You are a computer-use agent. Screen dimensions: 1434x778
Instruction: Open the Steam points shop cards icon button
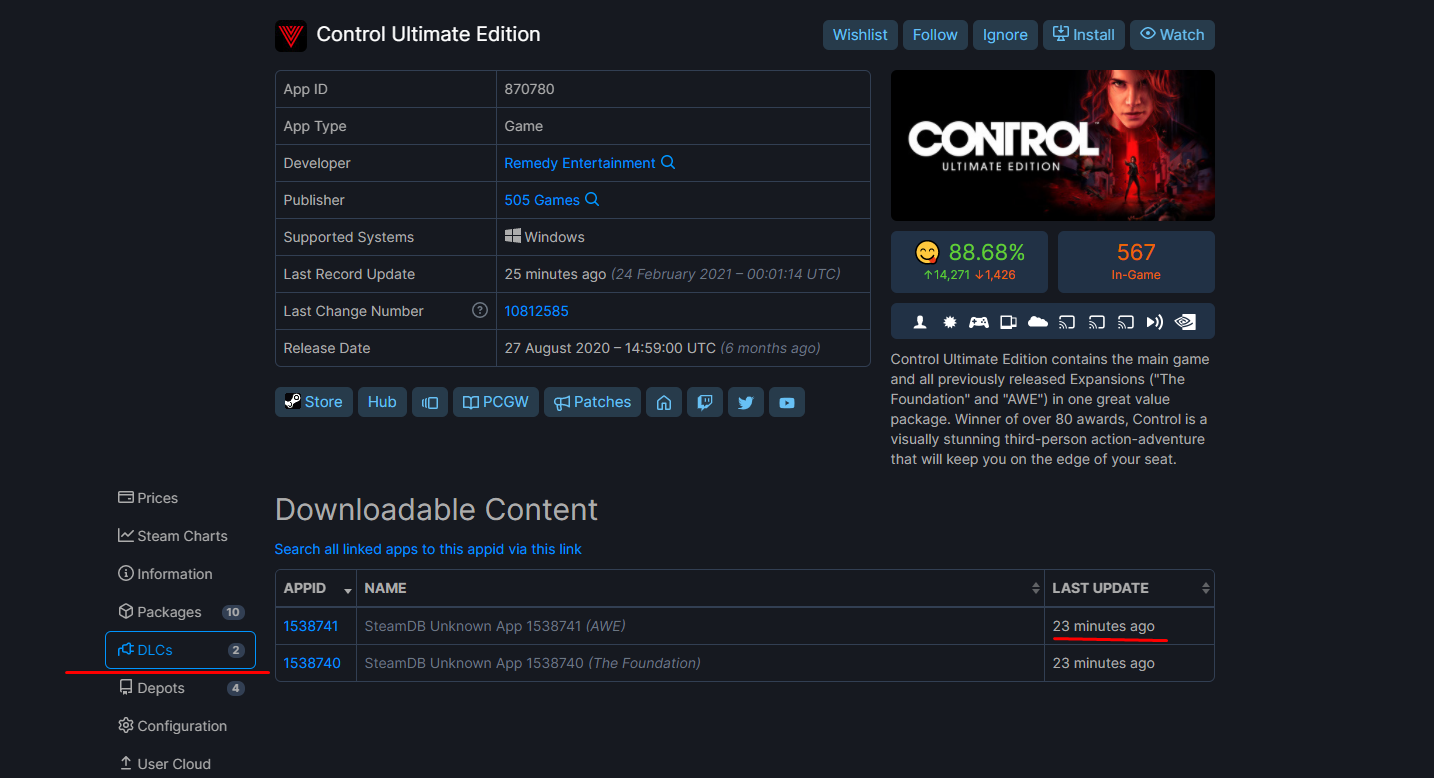[x=430, y=402]
